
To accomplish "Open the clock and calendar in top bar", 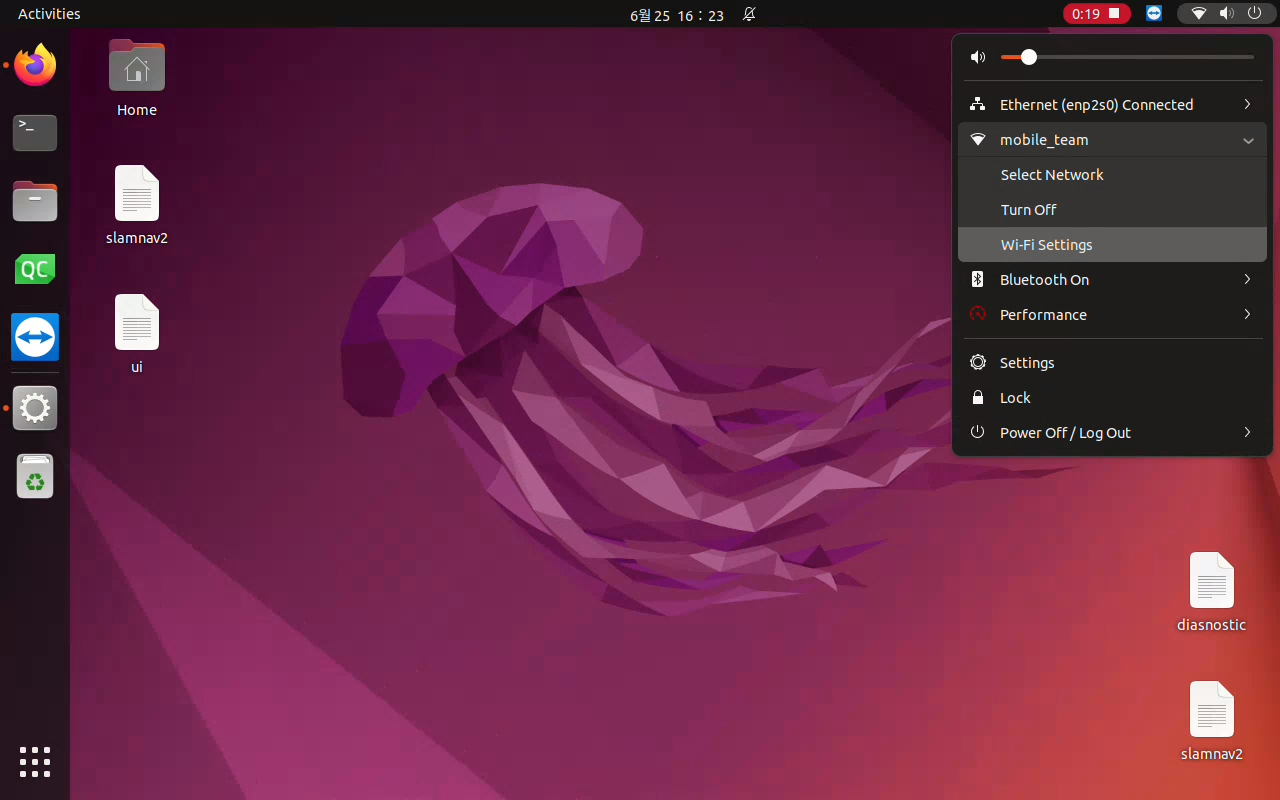I will 677,15.
